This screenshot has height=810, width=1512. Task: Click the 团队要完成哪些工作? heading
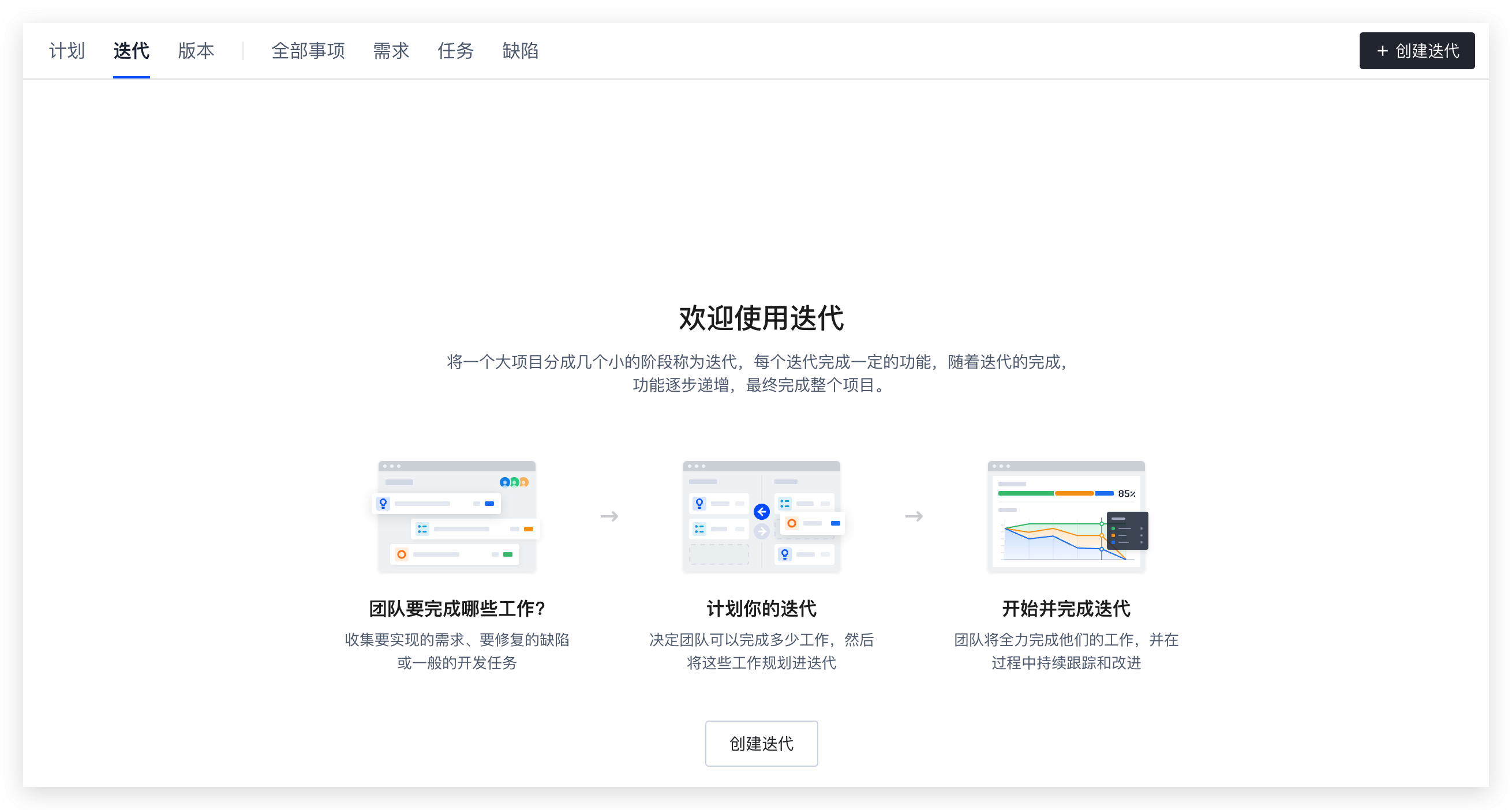pos(456,609)
